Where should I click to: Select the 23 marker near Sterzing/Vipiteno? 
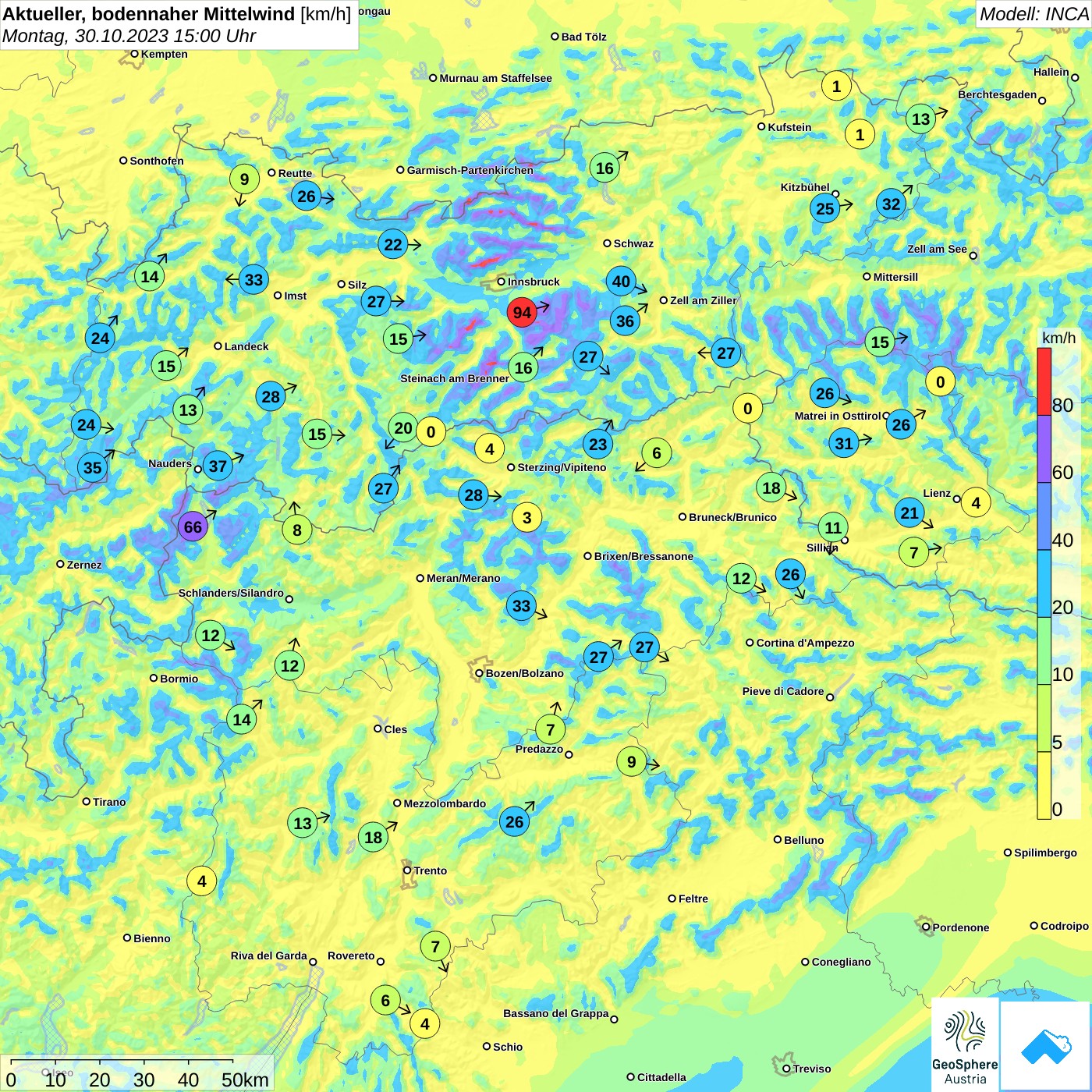[597, 445]
